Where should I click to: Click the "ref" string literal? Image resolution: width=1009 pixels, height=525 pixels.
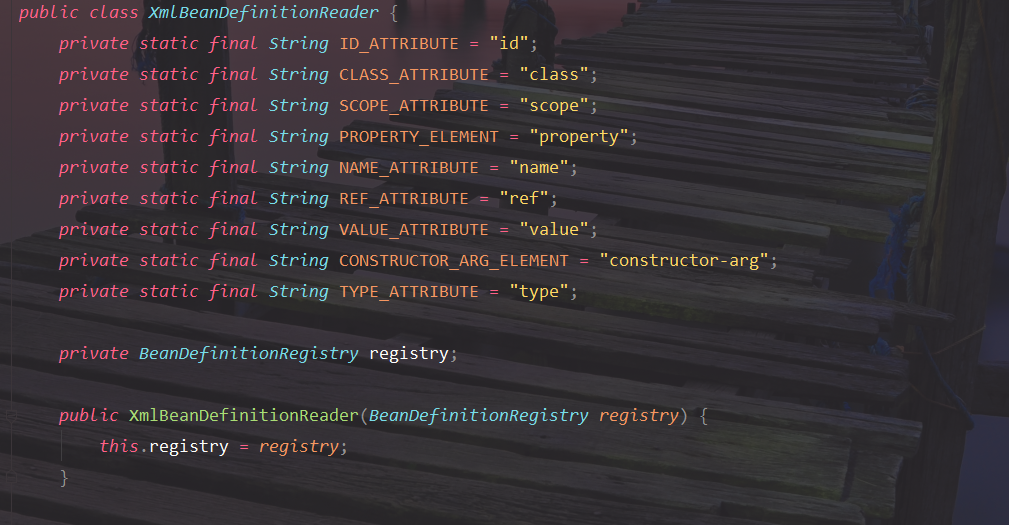click(x=524, y=198)
